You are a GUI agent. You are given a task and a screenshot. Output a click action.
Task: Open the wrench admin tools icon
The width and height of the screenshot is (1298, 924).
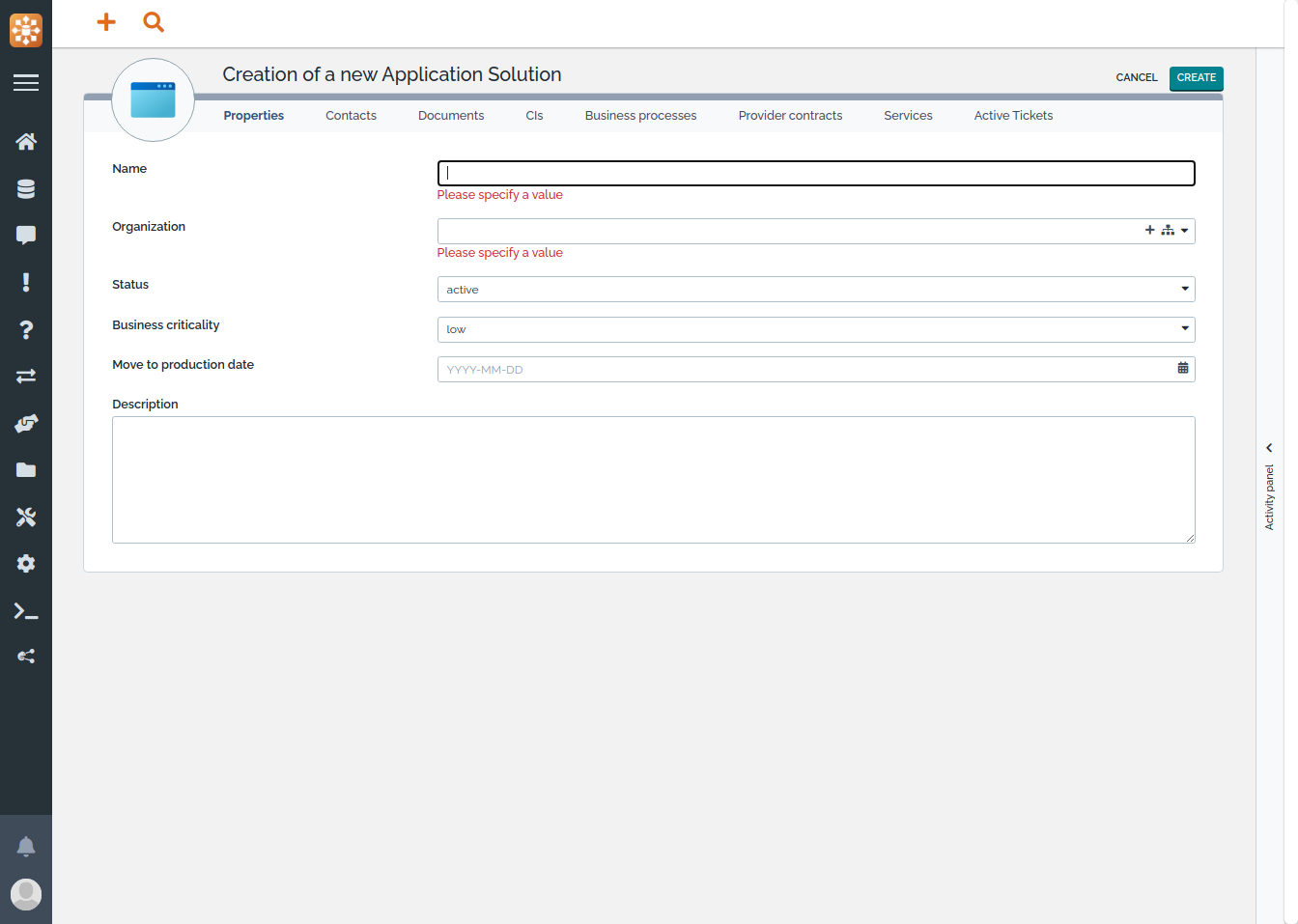point(26,518)
